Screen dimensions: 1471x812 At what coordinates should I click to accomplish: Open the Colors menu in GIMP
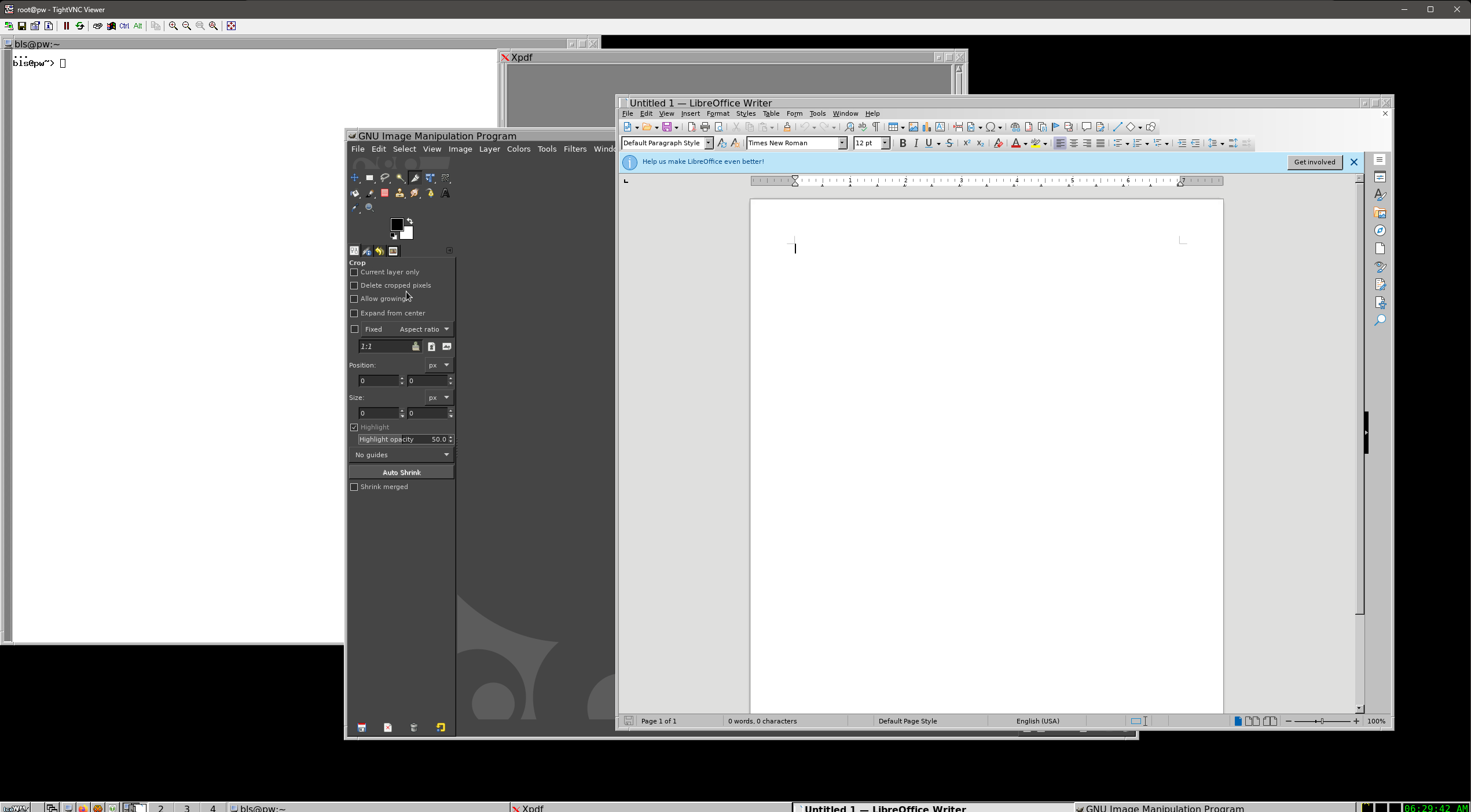click(519, 149)
